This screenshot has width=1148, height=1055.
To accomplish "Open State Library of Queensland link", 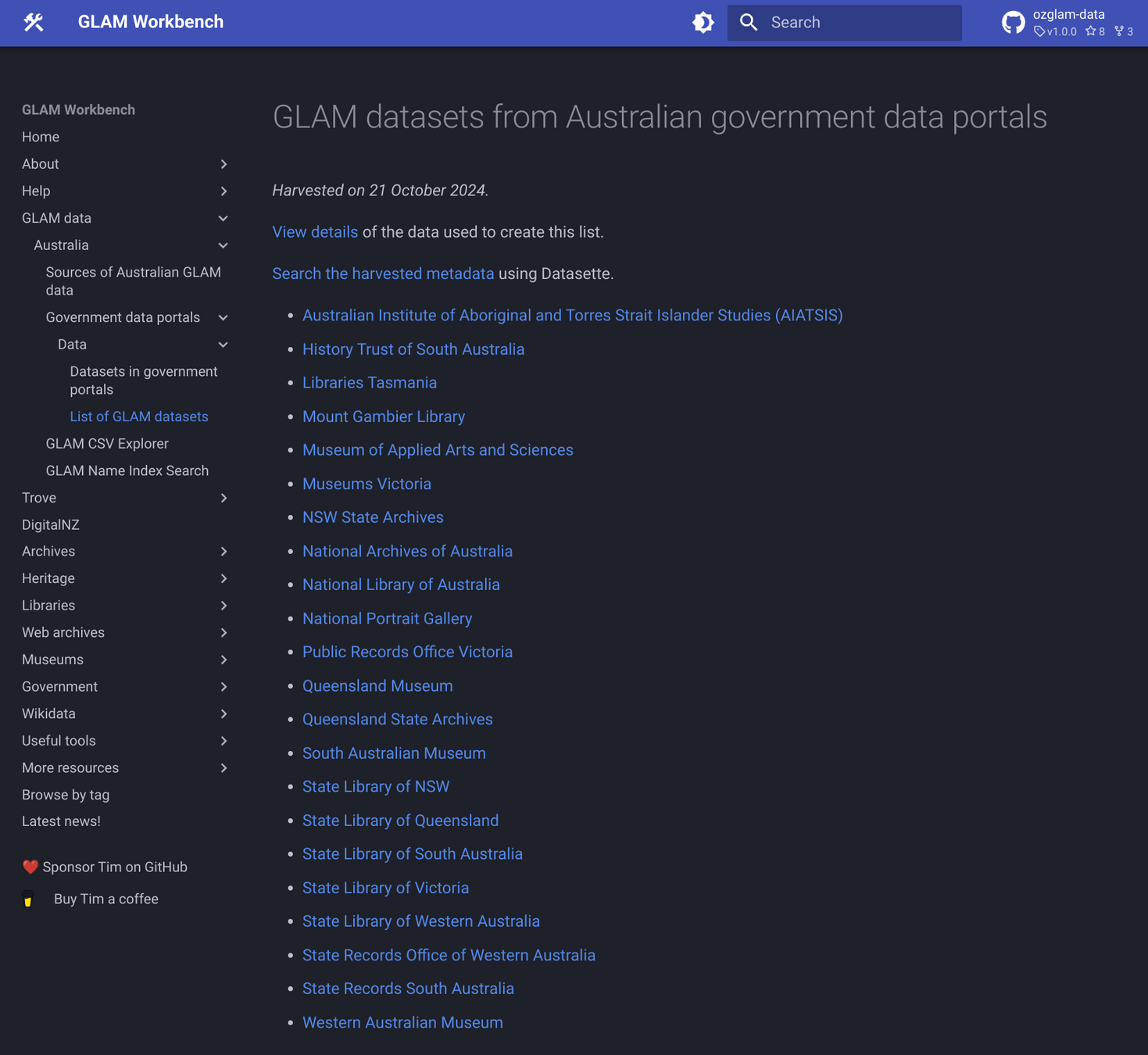I will tap(400, 821).
